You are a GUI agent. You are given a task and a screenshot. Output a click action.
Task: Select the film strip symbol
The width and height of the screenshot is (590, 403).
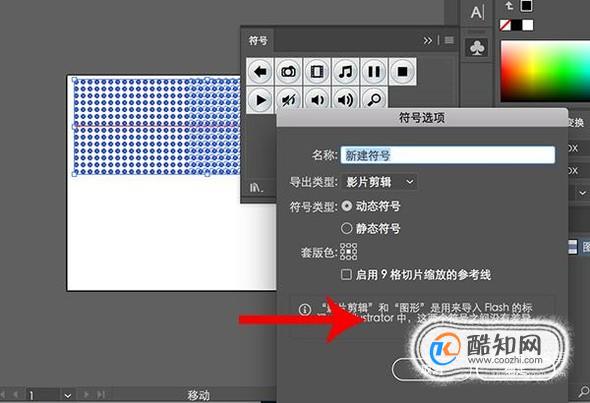(x=317, y=71)
